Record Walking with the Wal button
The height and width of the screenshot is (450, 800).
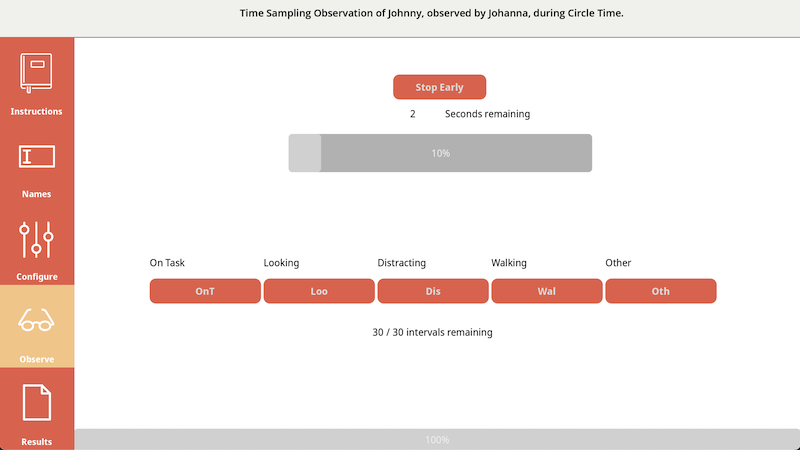(x=547, y=291)
